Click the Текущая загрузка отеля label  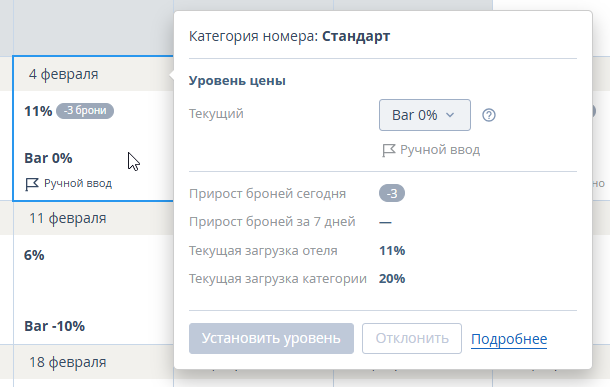click(263, 251)
